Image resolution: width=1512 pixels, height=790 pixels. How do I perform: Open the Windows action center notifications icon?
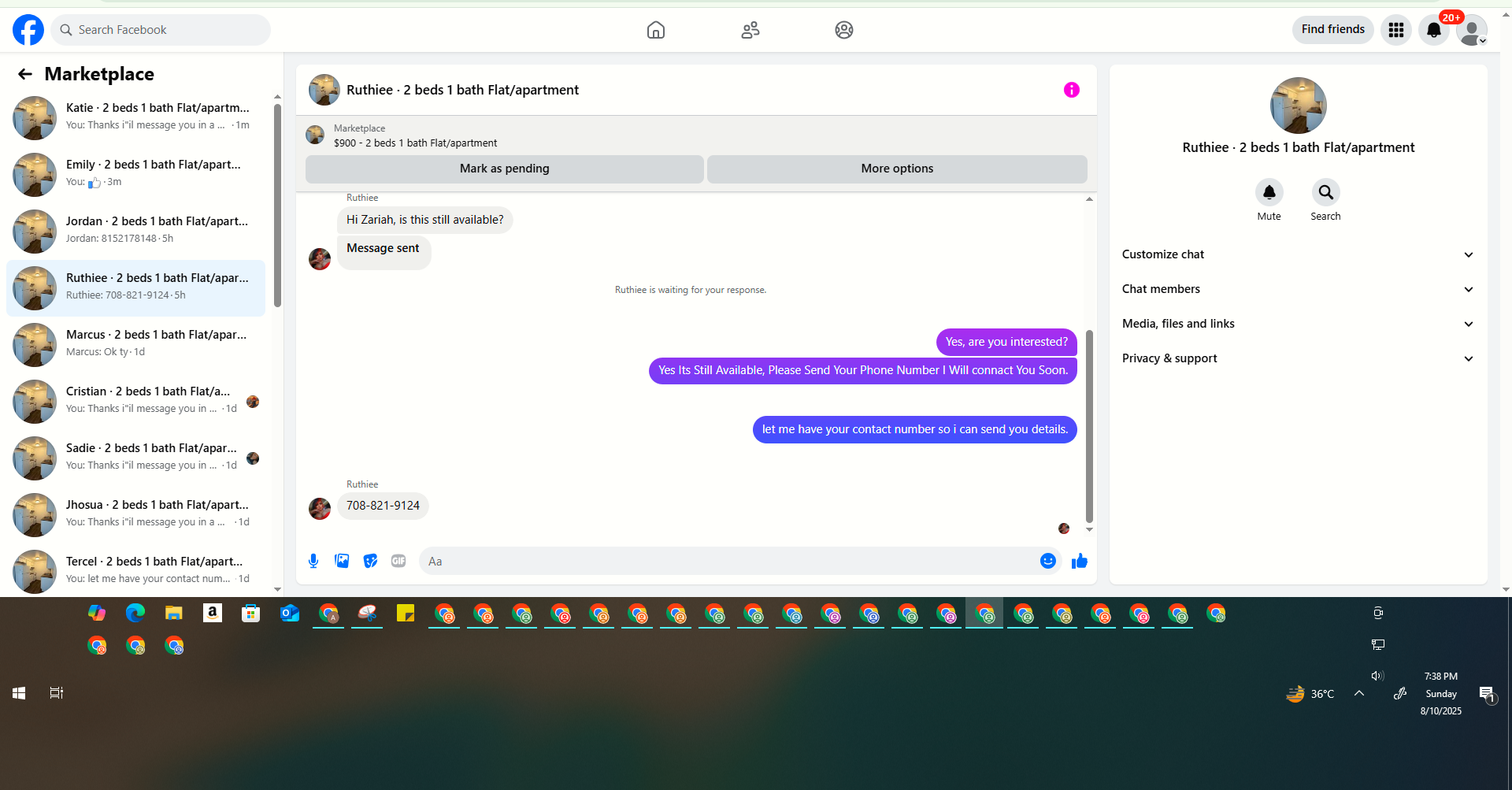point(1487,695)
